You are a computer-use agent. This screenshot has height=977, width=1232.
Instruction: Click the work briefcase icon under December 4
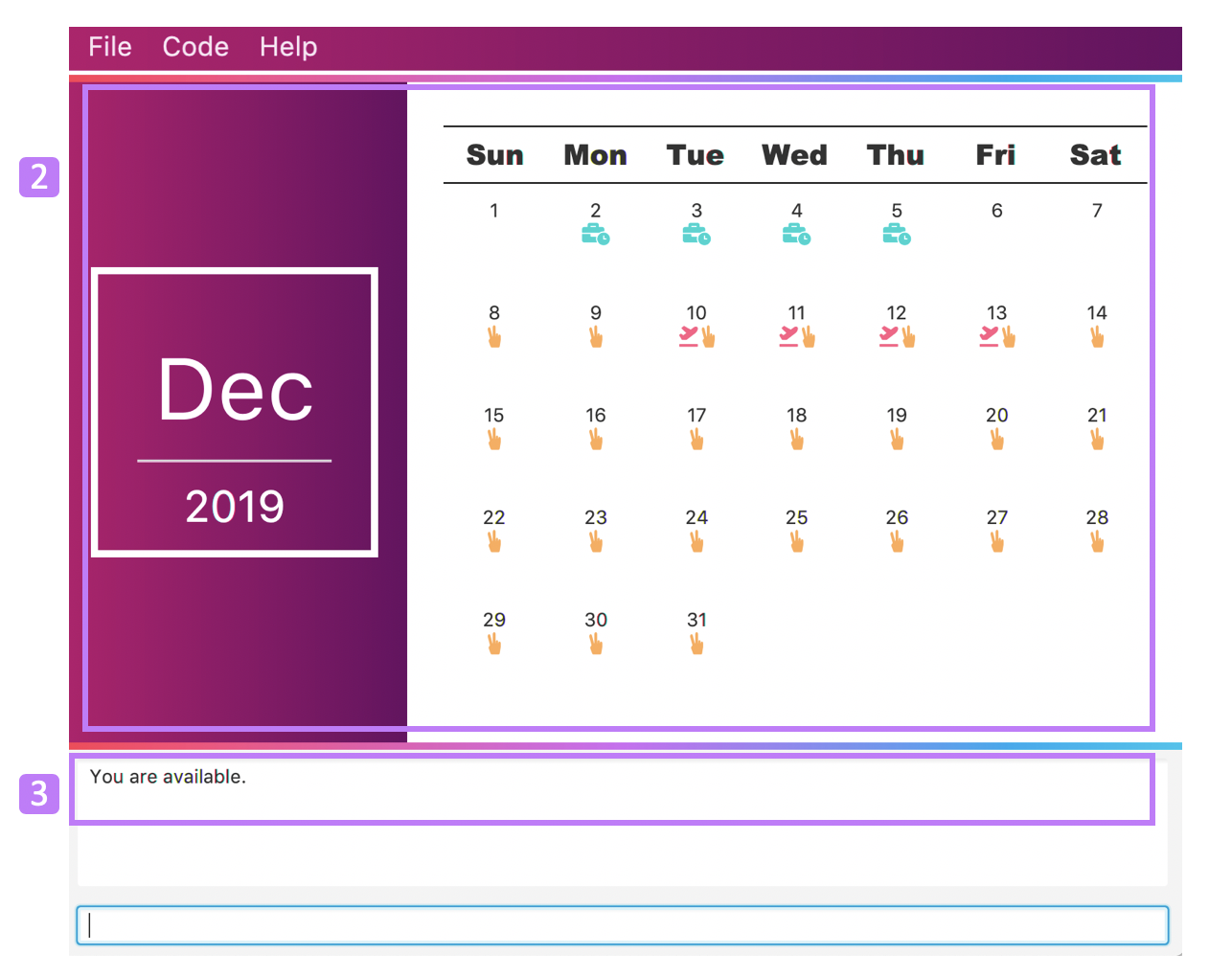point(796,234)
